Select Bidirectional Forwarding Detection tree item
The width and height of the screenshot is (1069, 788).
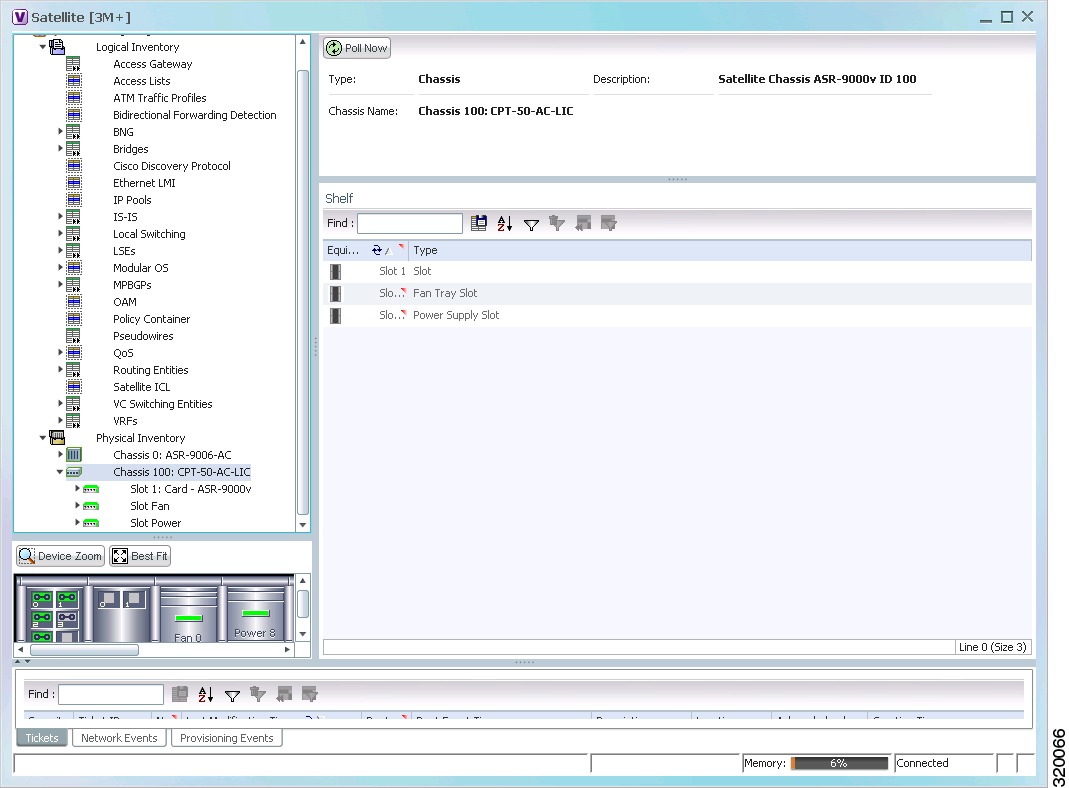tap(195, 115)
